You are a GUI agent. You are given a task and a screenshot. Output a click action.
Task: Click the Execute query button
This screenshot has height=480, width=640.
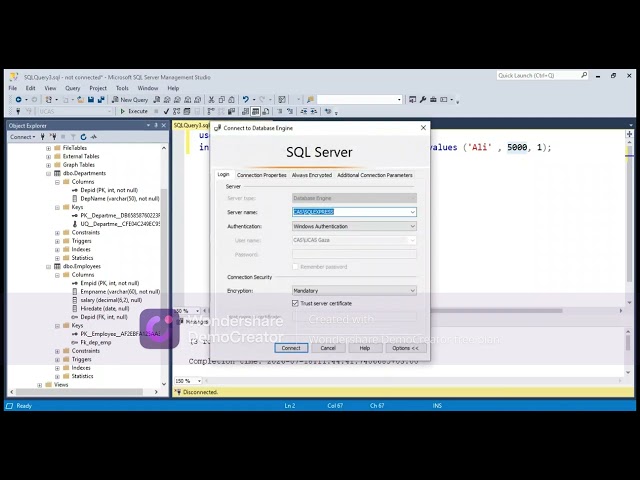tap(134, 111)
